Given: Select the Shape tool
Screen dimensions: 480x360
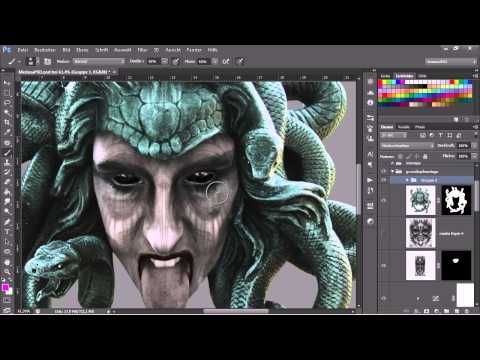Looking at the screenshot, I should 7,252.
